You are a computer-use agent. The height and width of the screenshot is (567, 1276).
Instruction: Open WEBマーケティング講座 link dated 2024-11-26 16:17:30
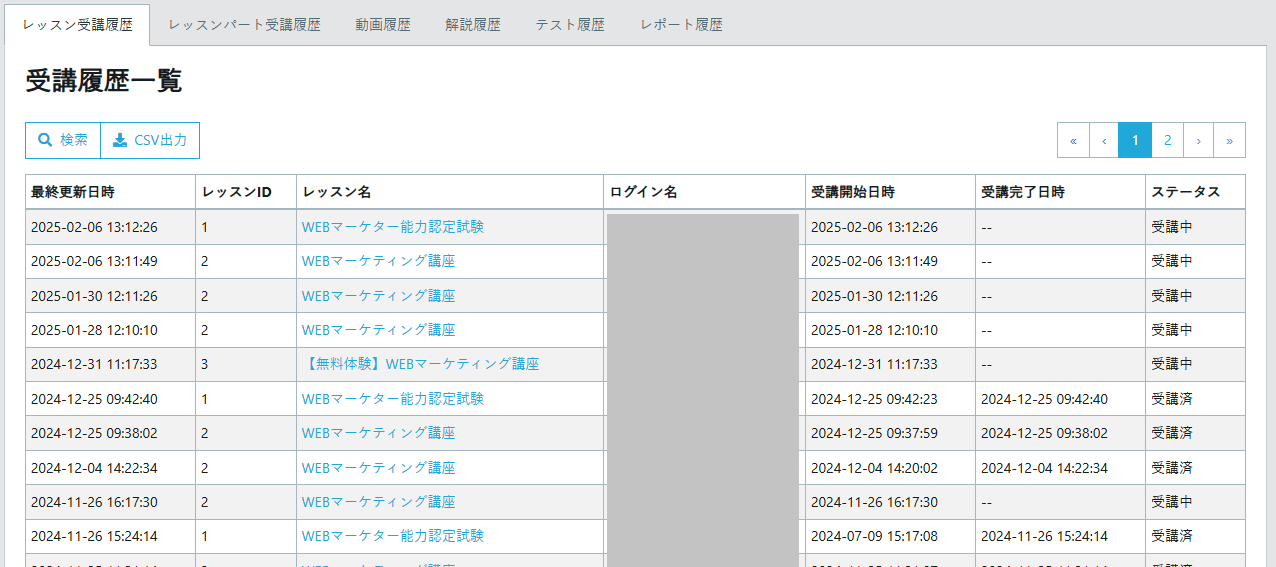tap(379, 502)
